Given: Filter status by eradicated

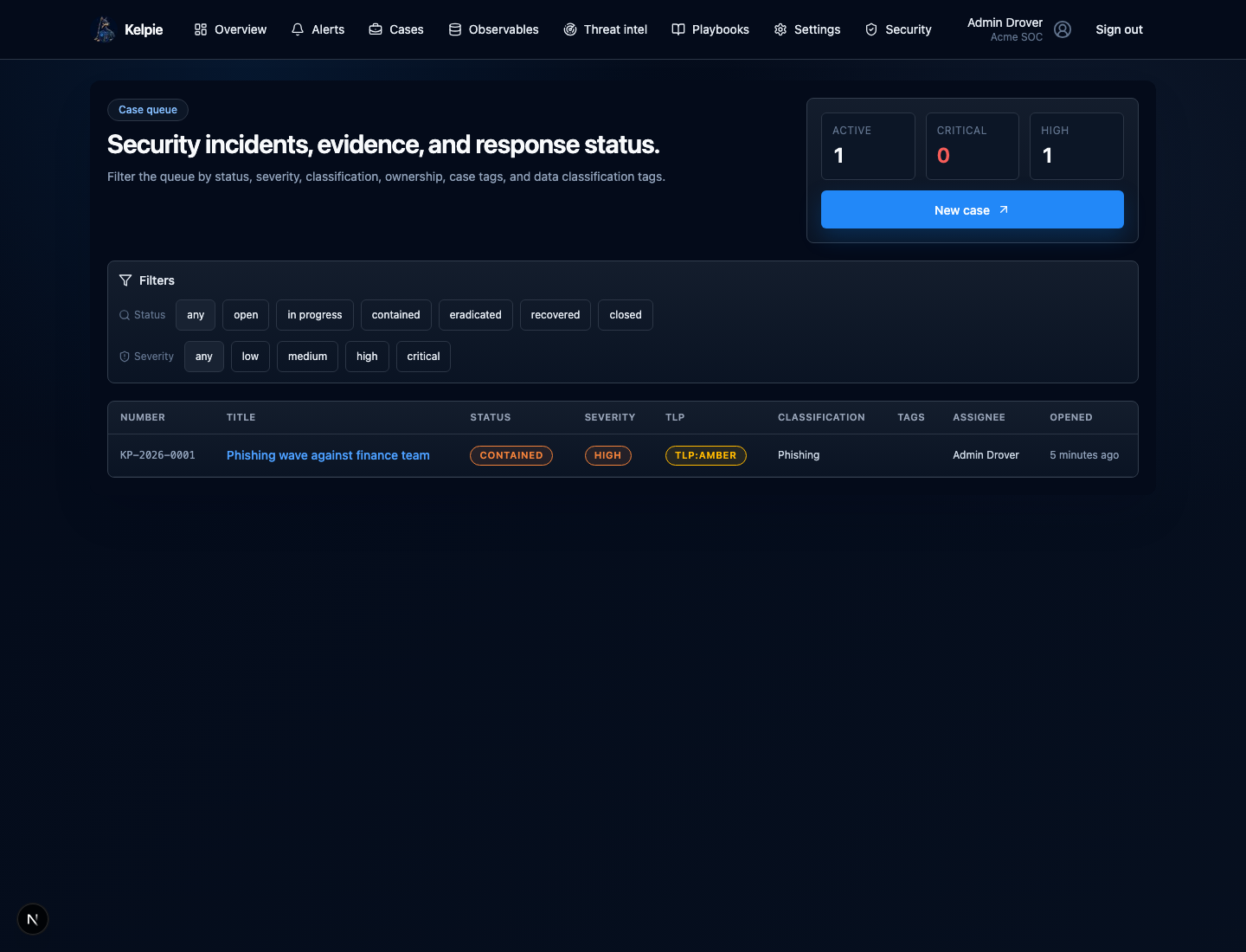Looking at the screenshot, I should (x=476, y=315).
